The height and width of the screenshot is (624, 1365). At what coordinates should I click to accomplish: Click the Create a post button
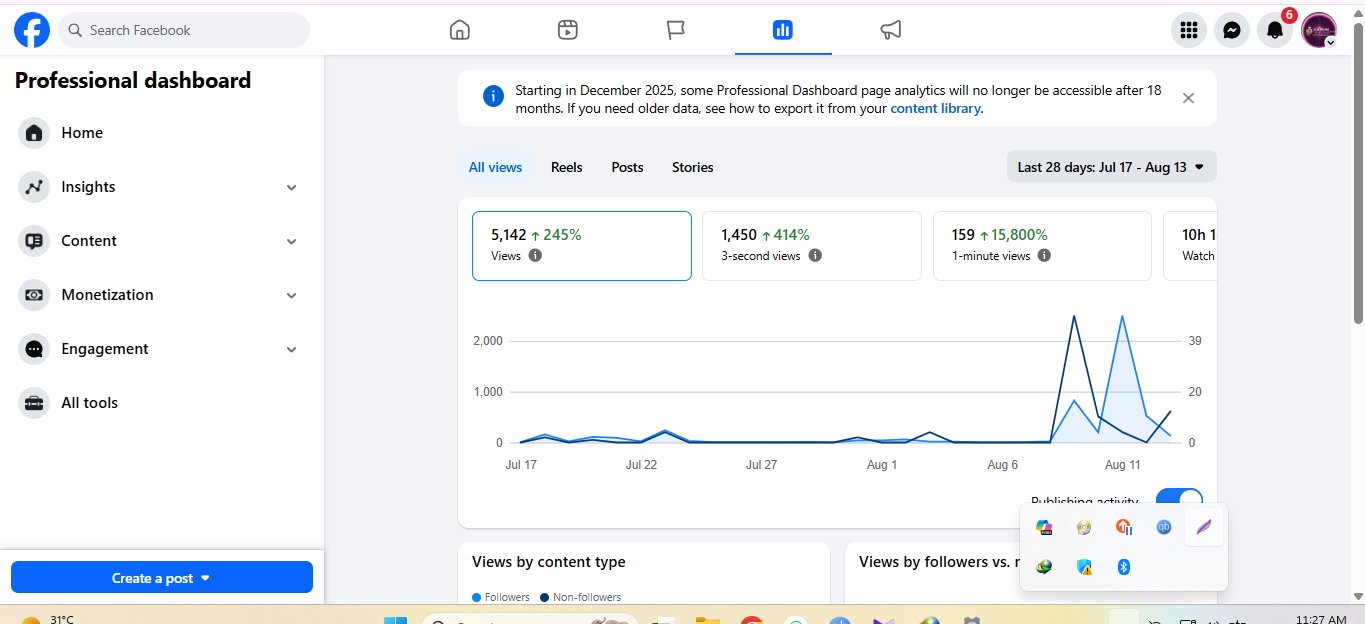[x=162, y=577]
